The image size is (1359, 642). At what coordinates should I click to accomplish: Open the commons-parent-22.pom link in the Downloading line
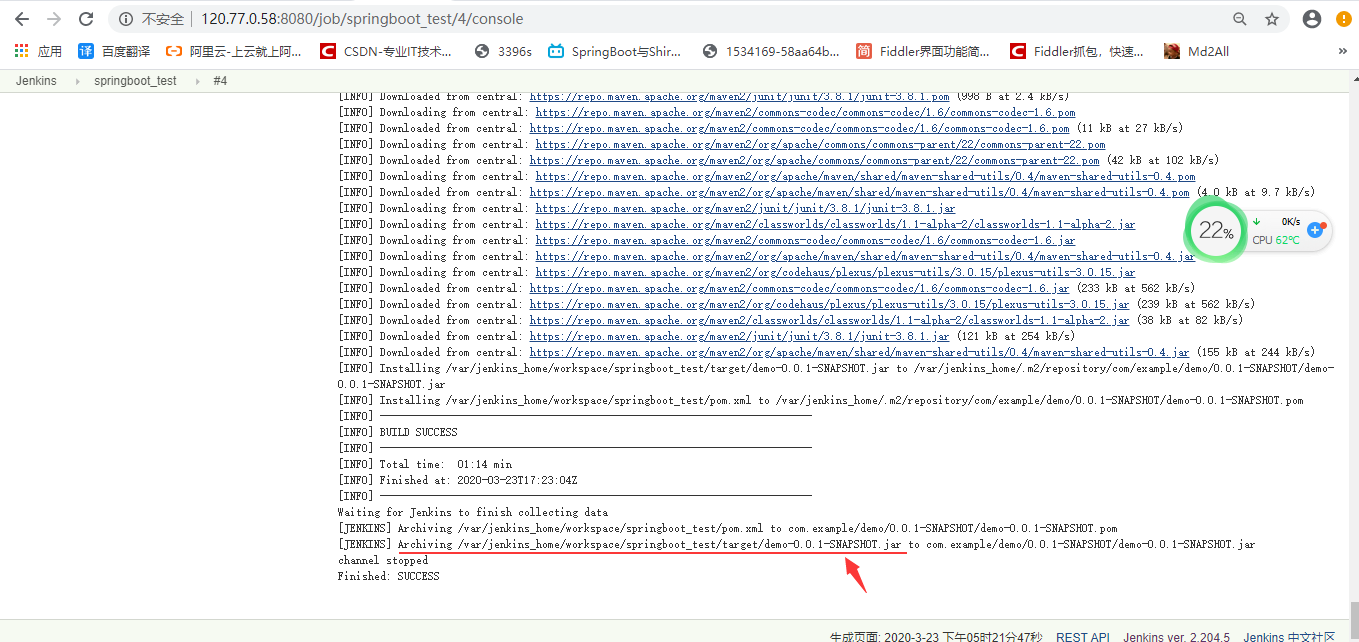[x=820, y=145]
